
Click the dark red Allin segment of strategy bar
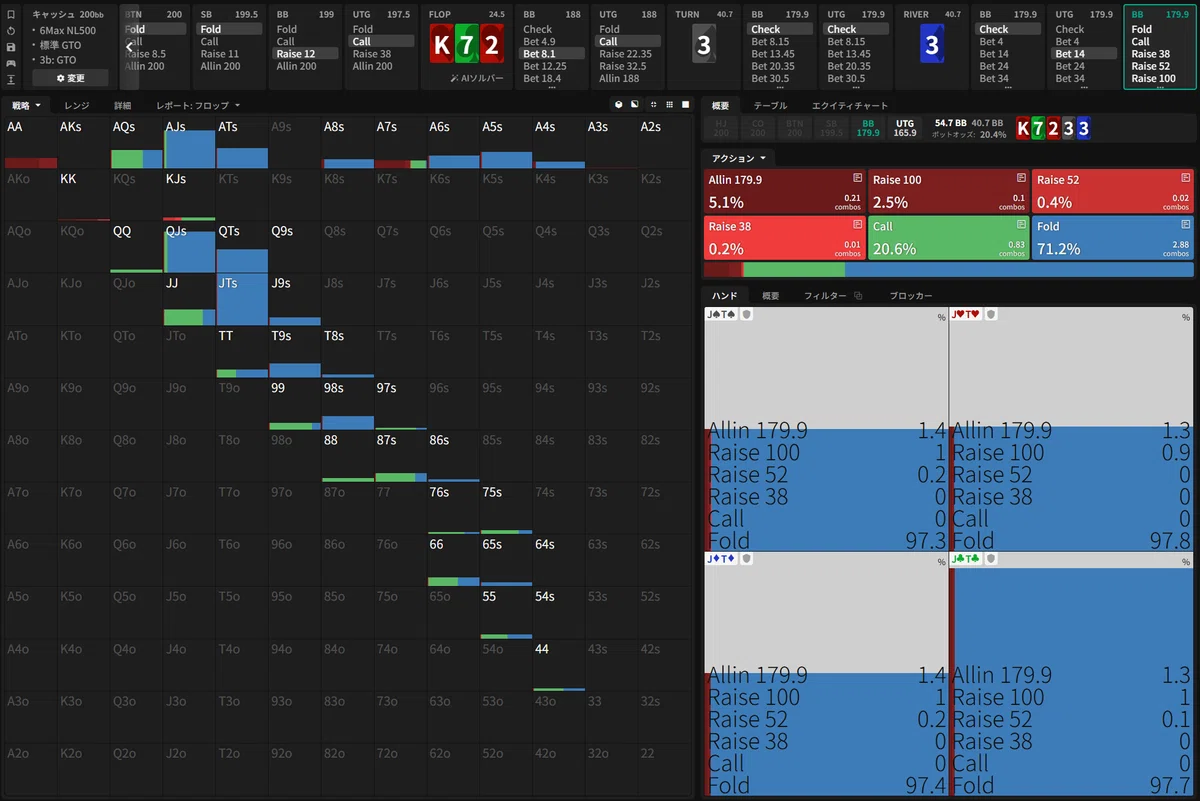pos(717,269)
